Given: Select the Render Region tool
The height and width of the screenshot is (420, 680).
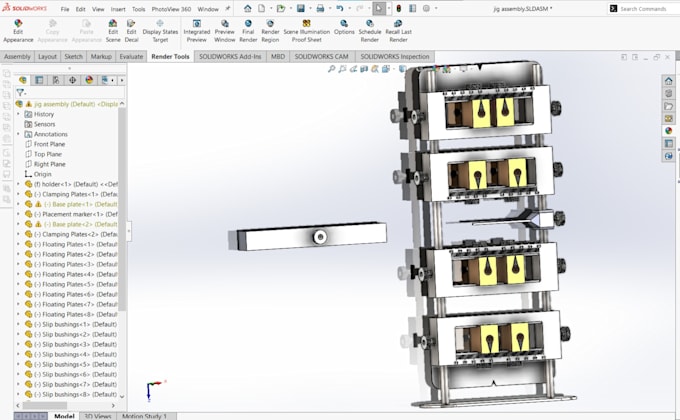Looking at the screenshot, I should [270, 31].
